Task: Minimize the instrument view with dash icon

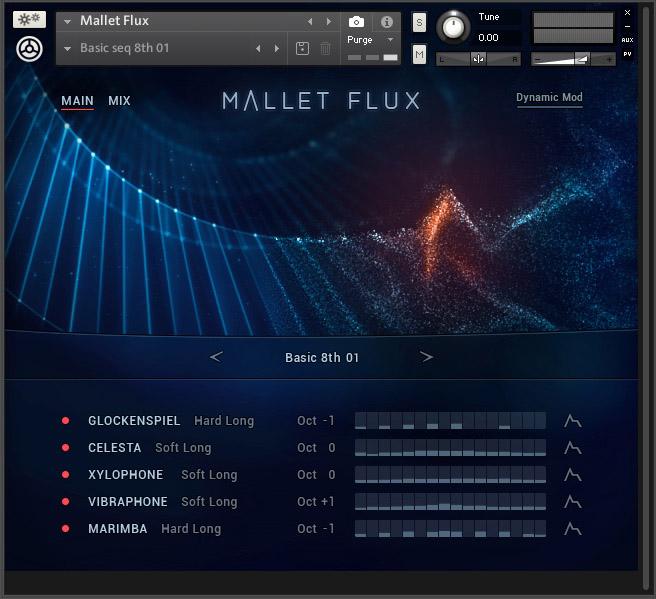Action: tap(627, 26)
